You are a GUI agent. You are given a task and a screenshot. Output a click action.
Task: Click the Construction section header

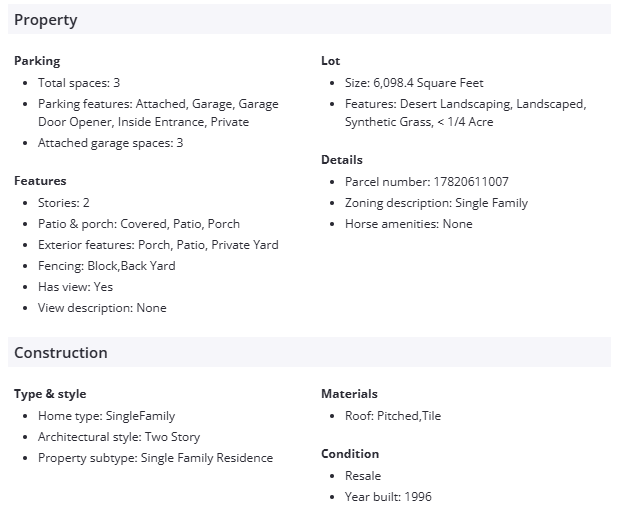tap(61, 353)
